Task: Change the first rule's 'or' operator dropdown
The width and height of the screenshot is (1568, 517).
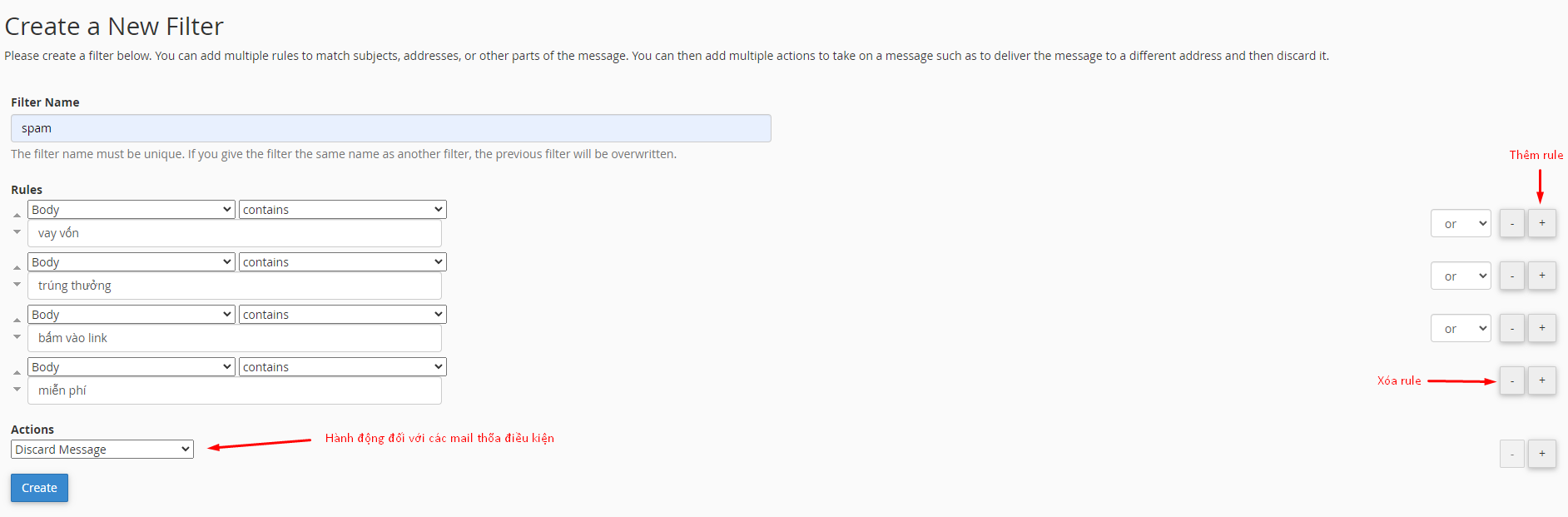Action: coord(1460,223)
